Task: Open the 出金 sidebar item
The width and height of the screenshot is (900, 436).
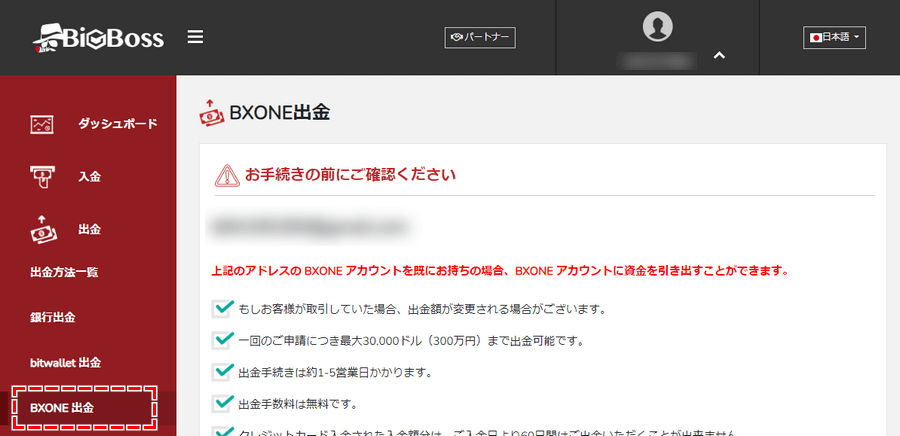Action: (x=90, y=229)
